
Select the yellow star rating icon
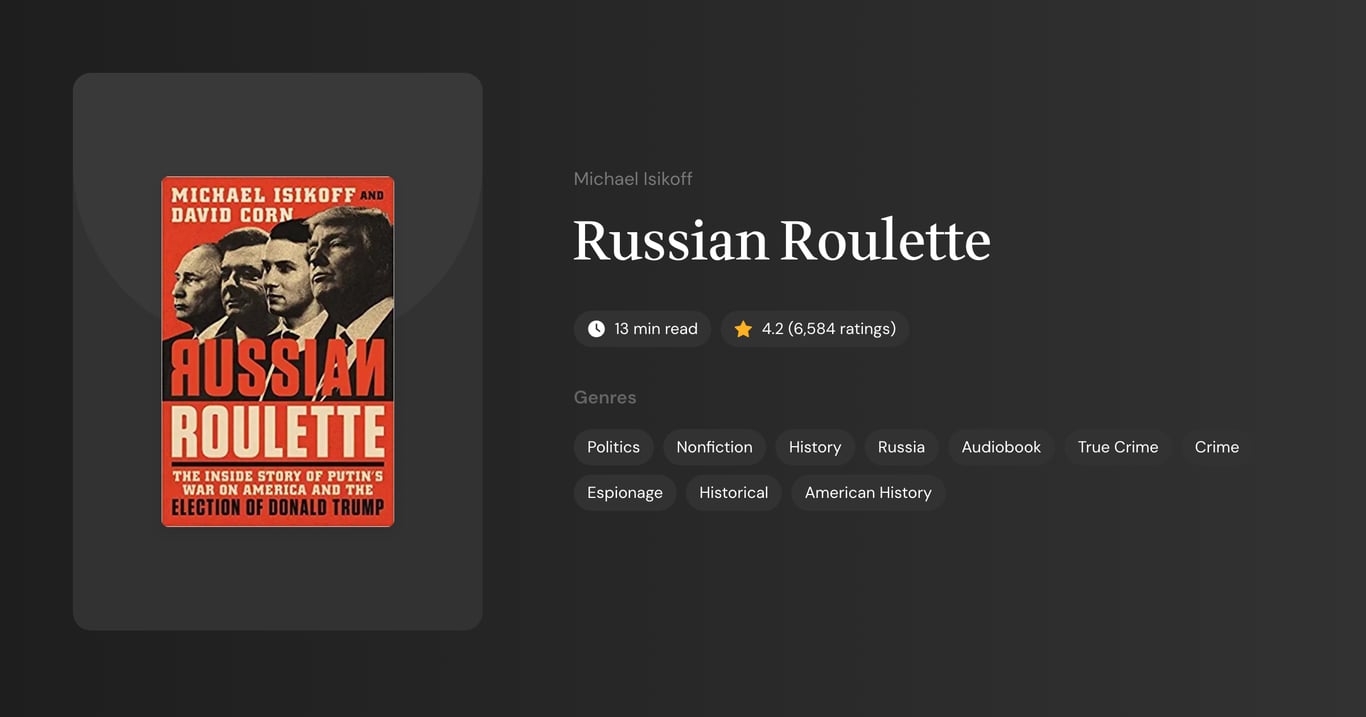(742, 328)
